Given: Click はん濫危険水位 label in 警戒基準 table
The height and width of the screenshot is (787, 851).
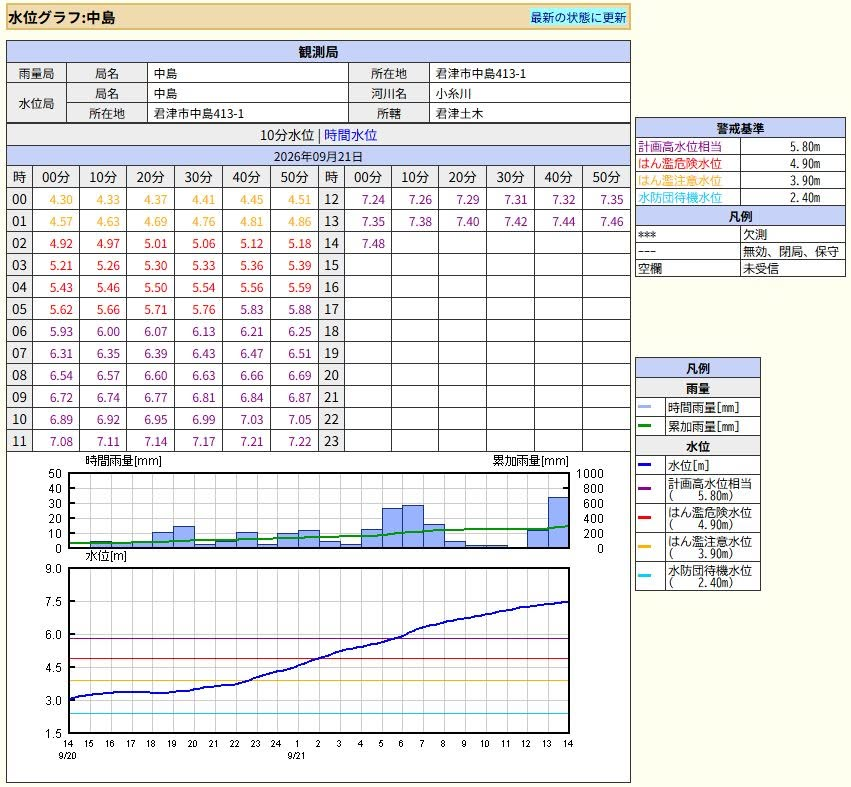Looking at the screenshot, I should coord(680,163).
